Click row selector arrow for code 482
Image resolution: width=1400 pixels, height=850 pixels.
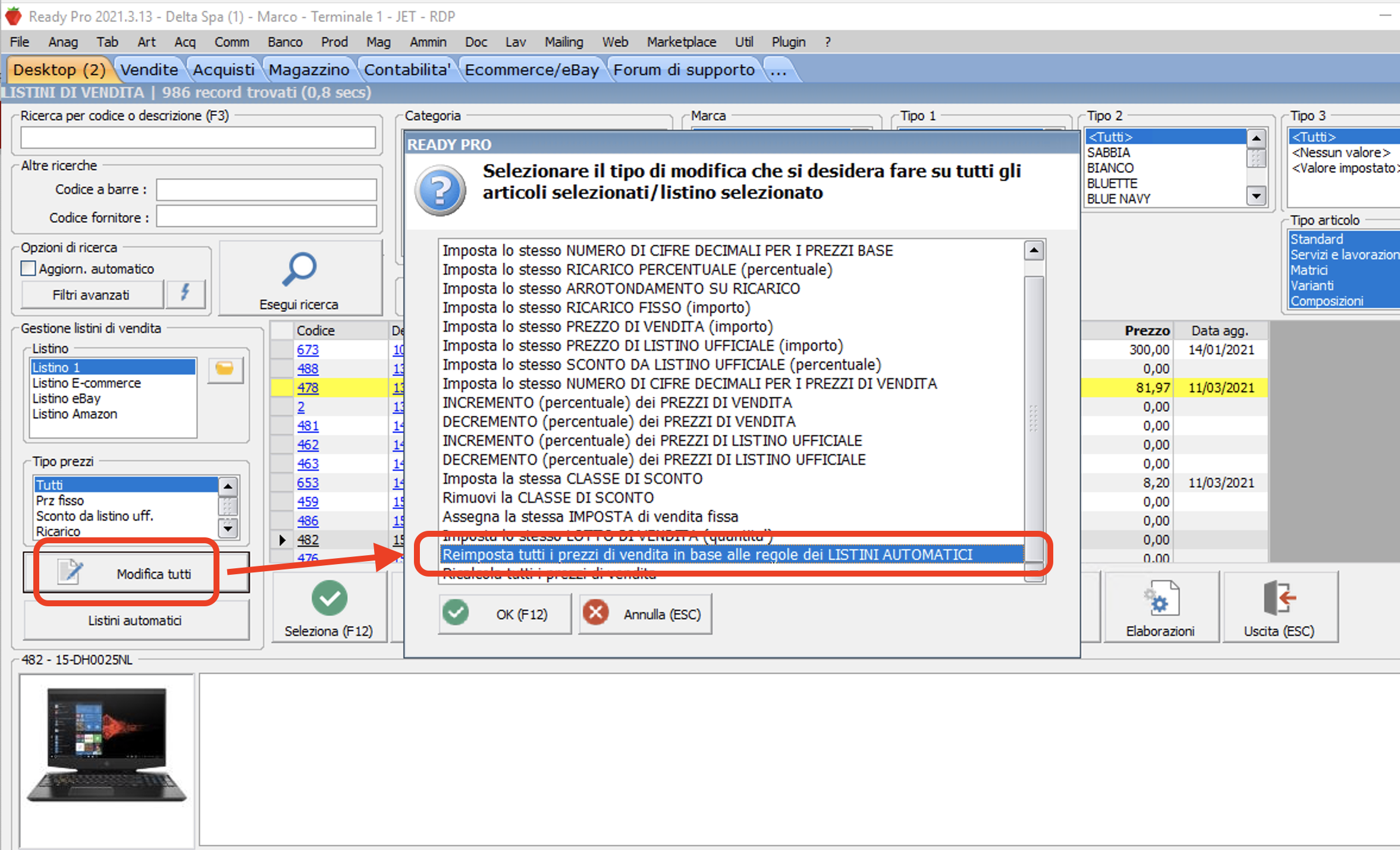282,540
